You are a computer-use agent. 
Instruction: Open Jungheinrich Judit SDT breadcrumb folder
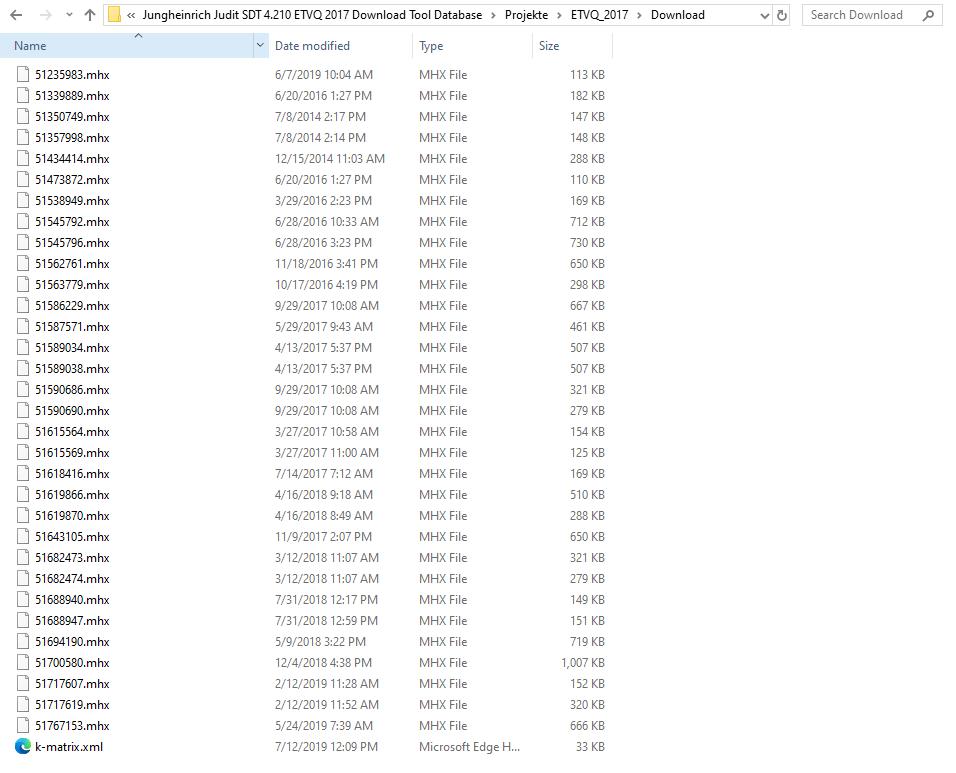pyautogui.click(x=312, y=15)
